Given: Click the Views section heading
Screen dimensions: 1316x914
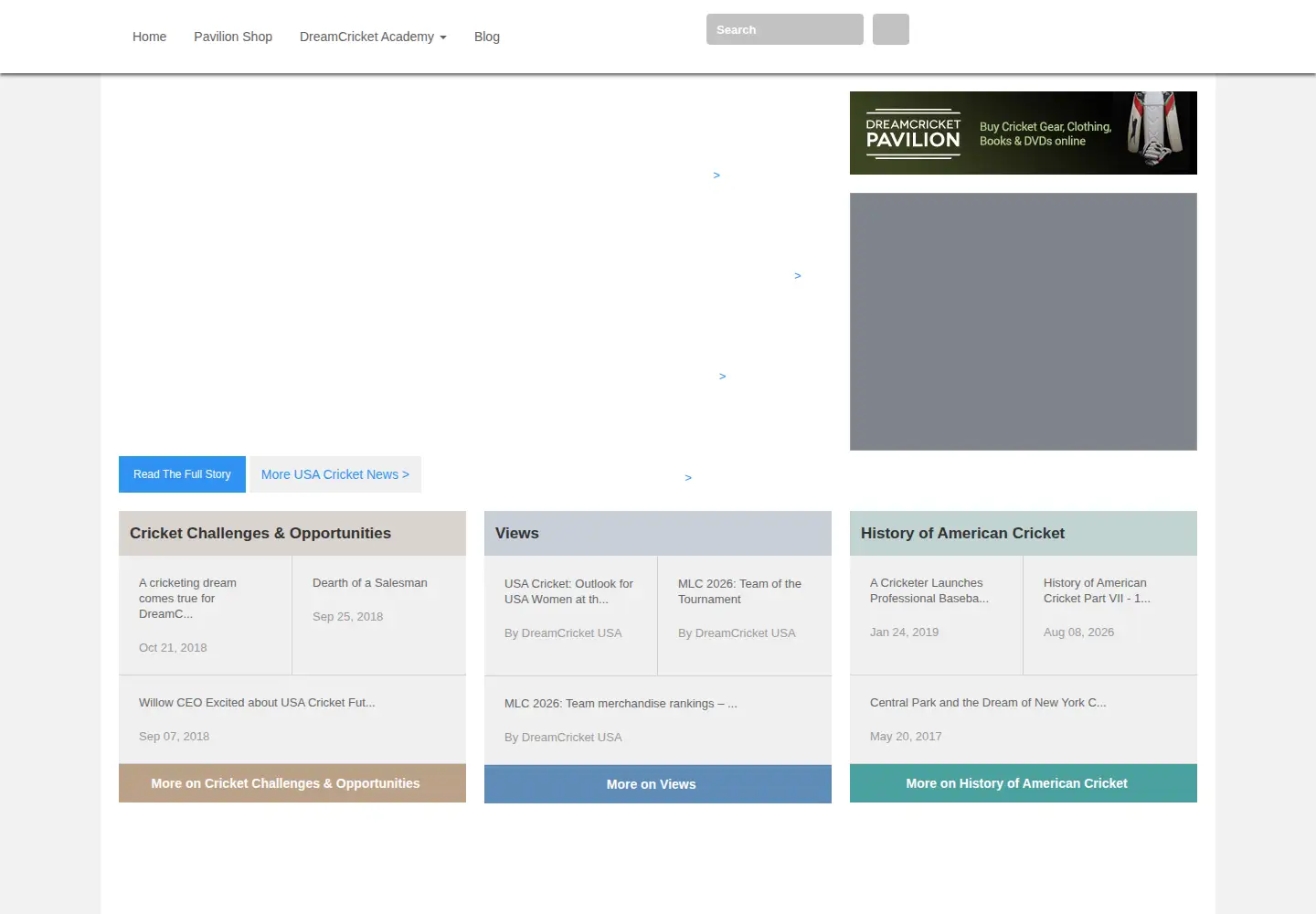Looking at the screenshot, I should 517,533.
